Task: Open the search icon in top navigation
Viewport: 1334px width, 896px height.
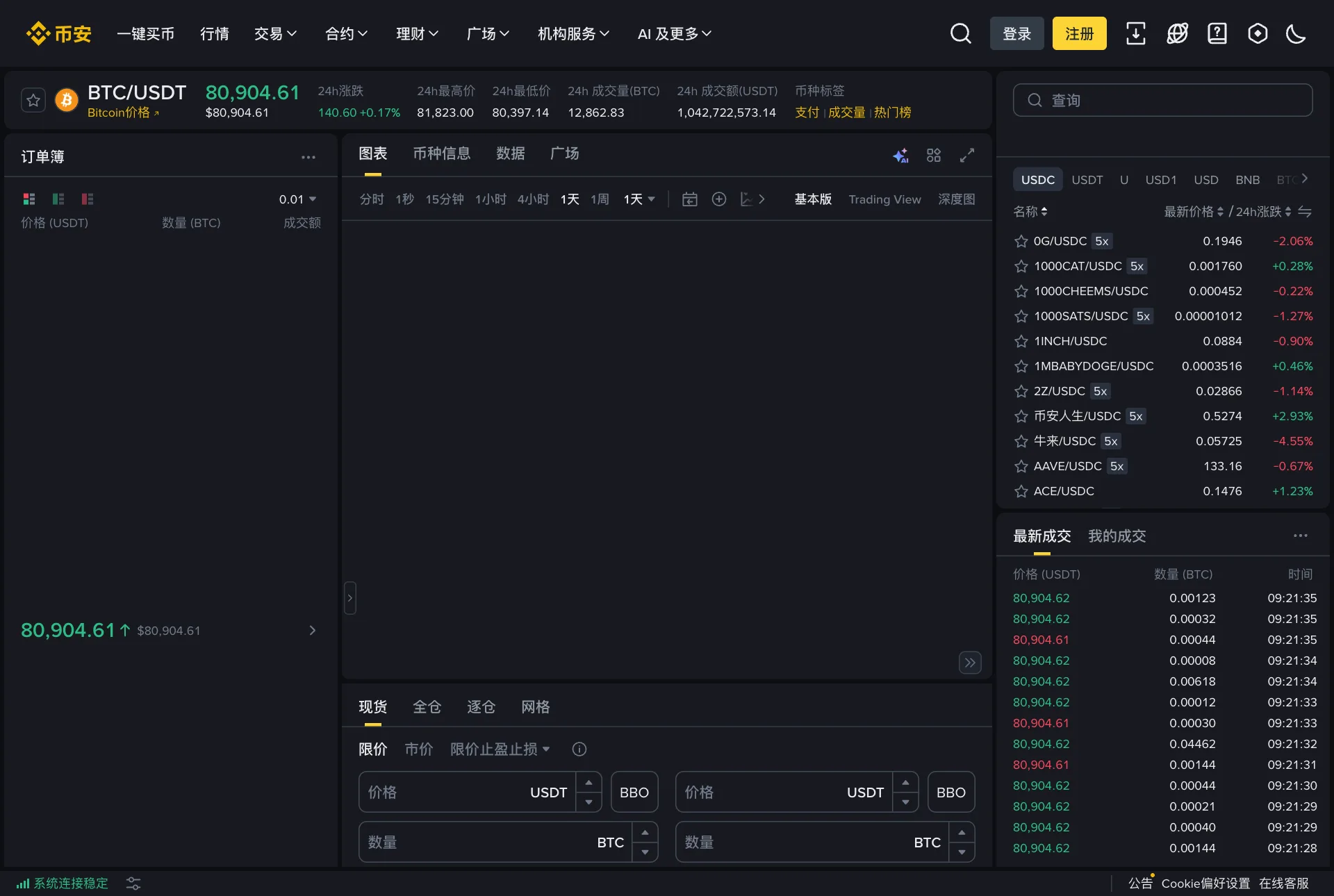Action: click(961, 33)
